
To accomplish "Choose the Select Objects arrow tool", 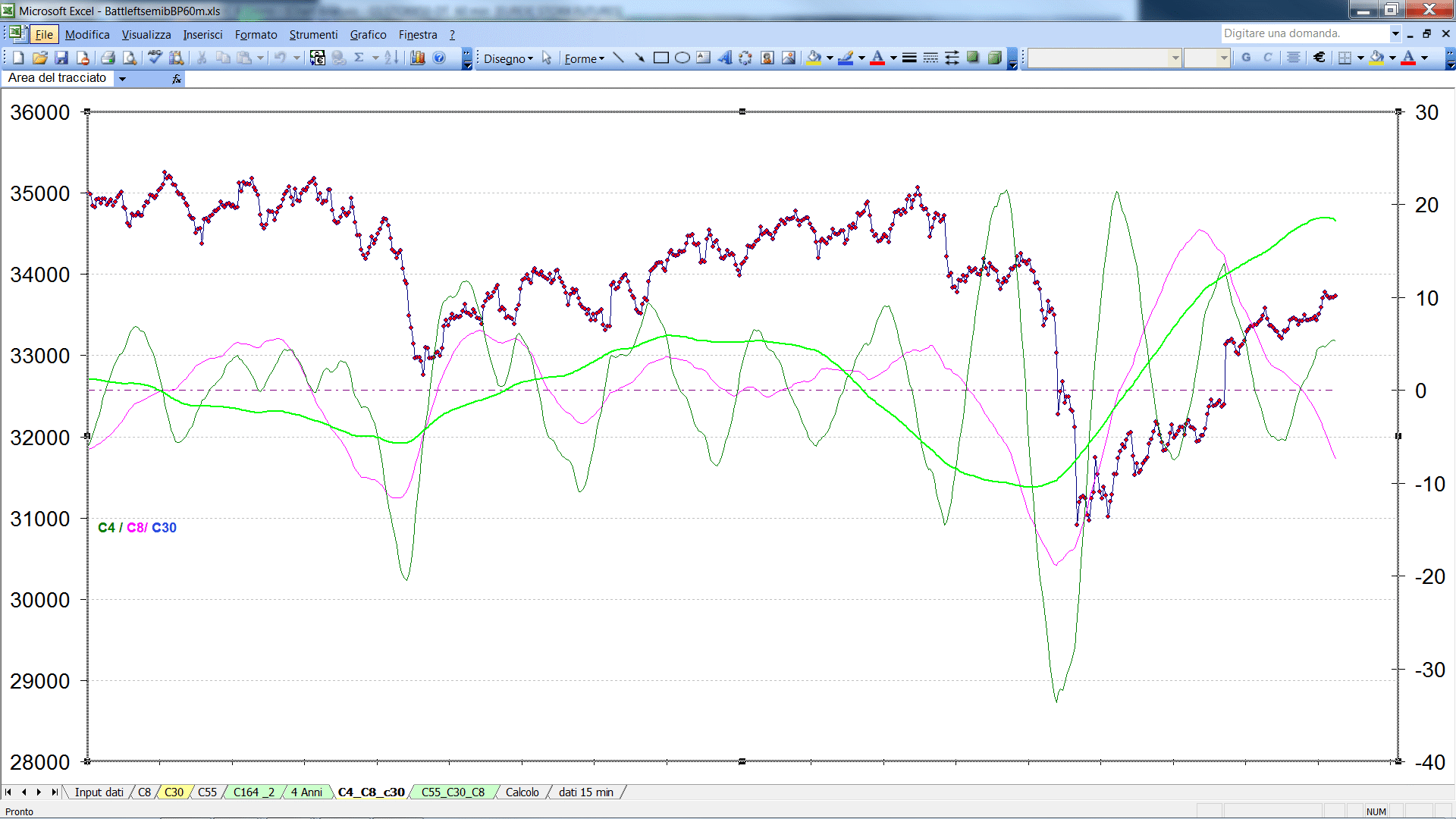I will click(547, 58).
